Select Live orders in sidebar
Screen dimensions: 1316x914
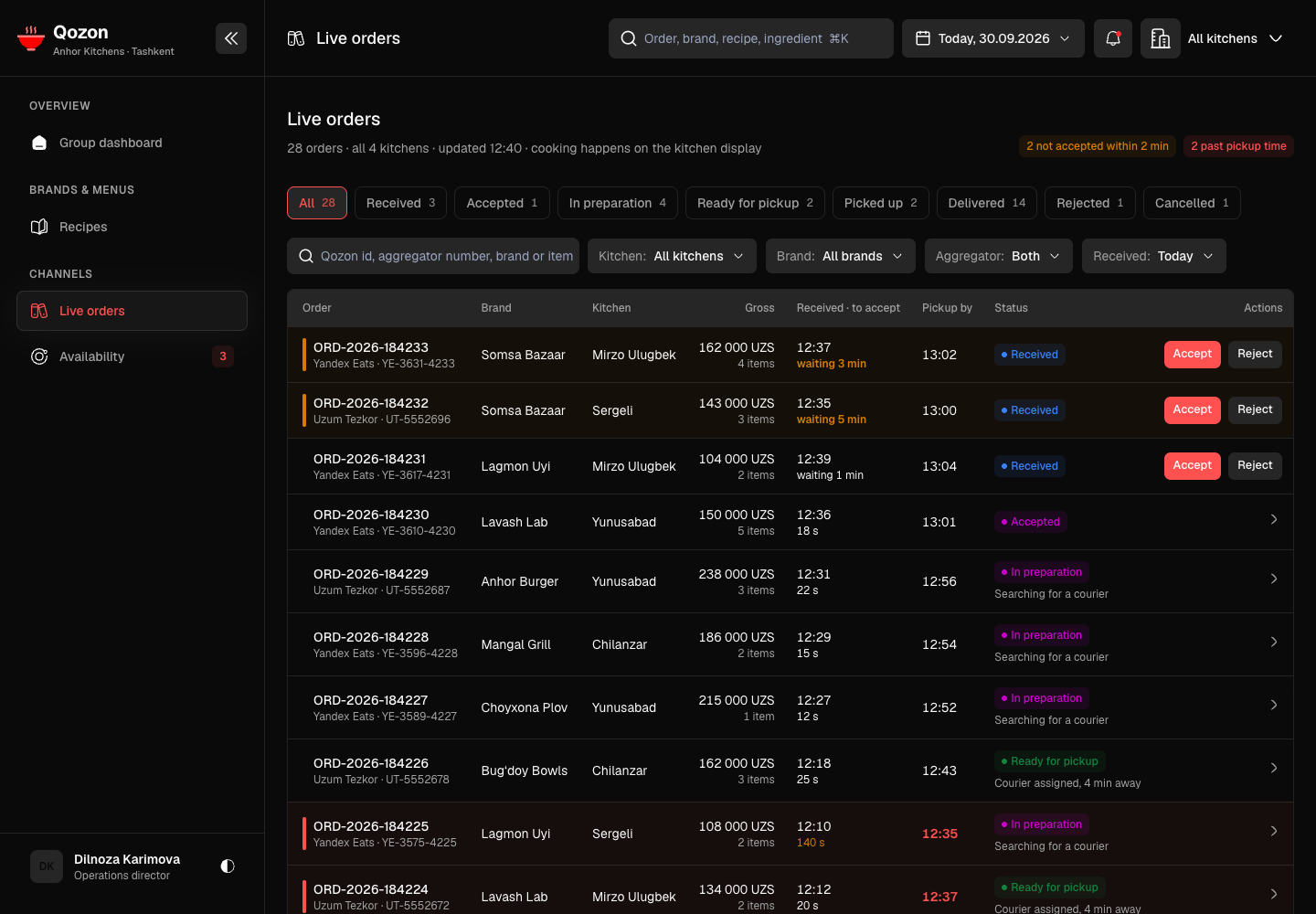pyautogui.click(x=132, y=311)
